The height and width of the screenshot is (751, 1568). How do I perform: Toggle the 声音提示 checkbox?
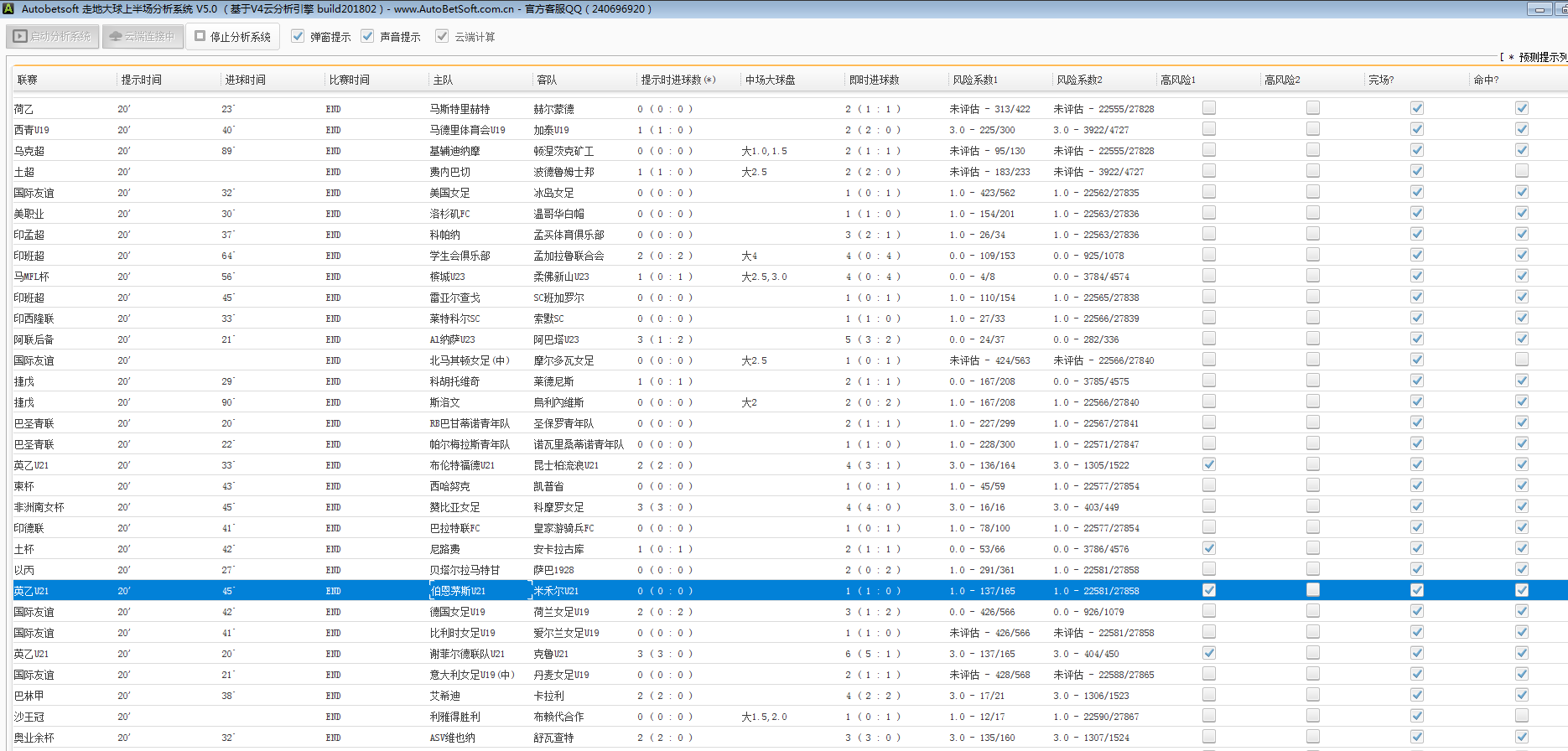[x=367, y=36]
